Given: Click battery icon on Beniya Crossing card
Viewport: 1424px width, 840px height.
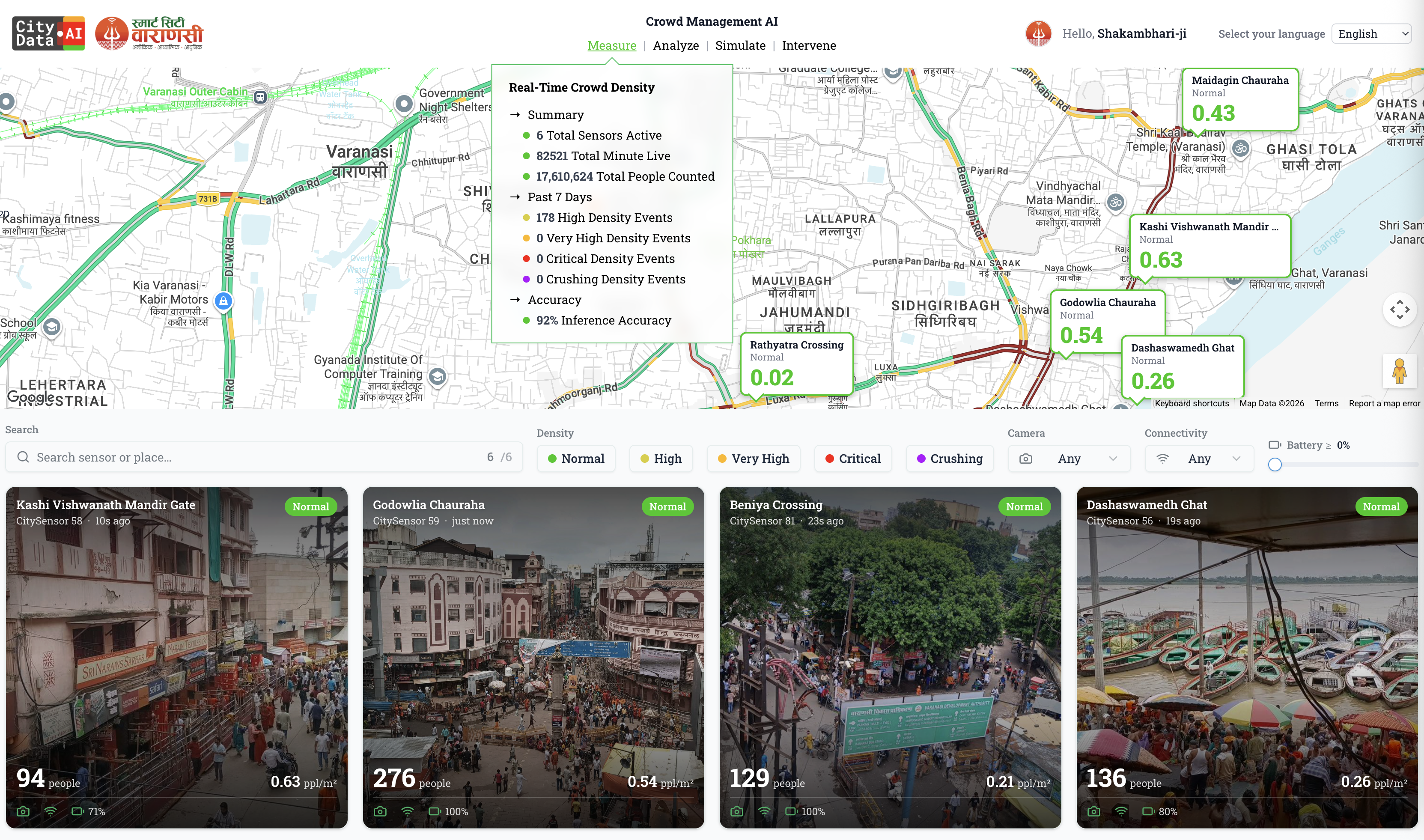Looking at the screenshot, I should point(791,811).
